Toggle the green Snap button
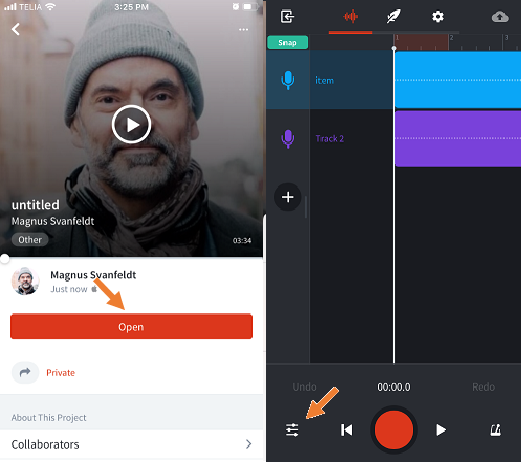Image resolution: width=521 pixels, height=462 pixels. pyautogui.click(x=287, y=43)
